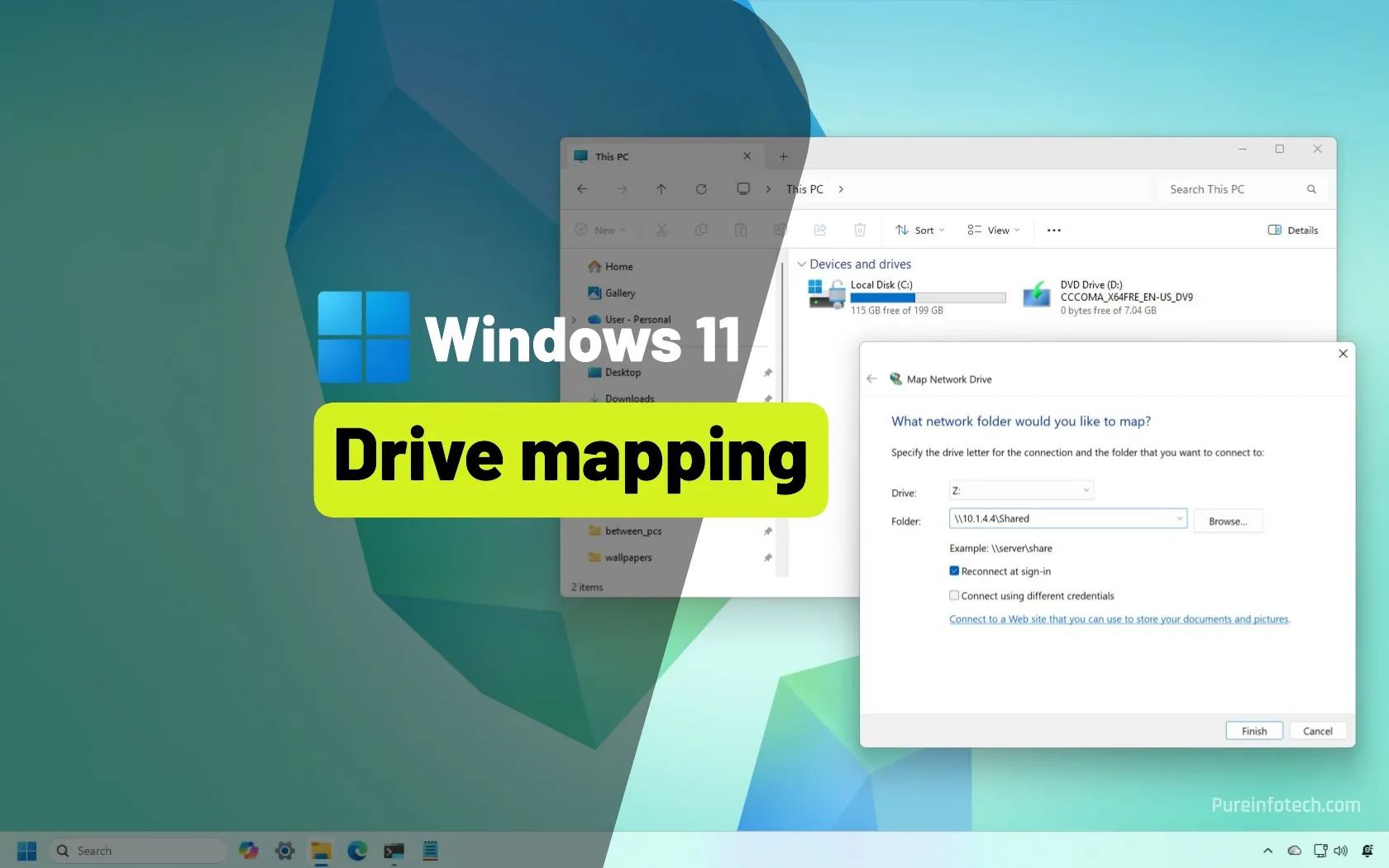Click the taskbar Search box
This screenshot has height=868, width=1389.
(136, 850)
